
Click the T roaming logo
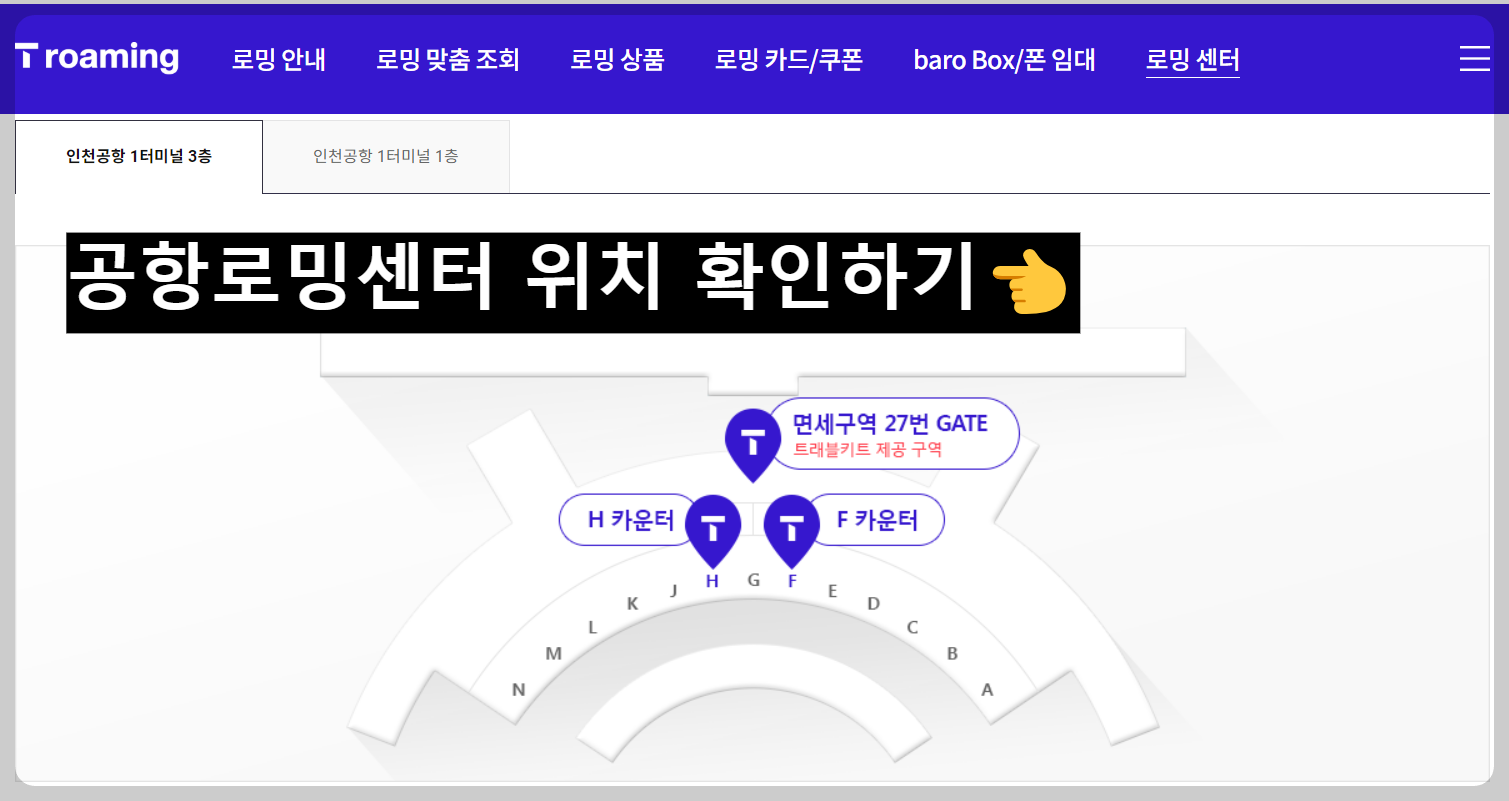click(97, 57)
